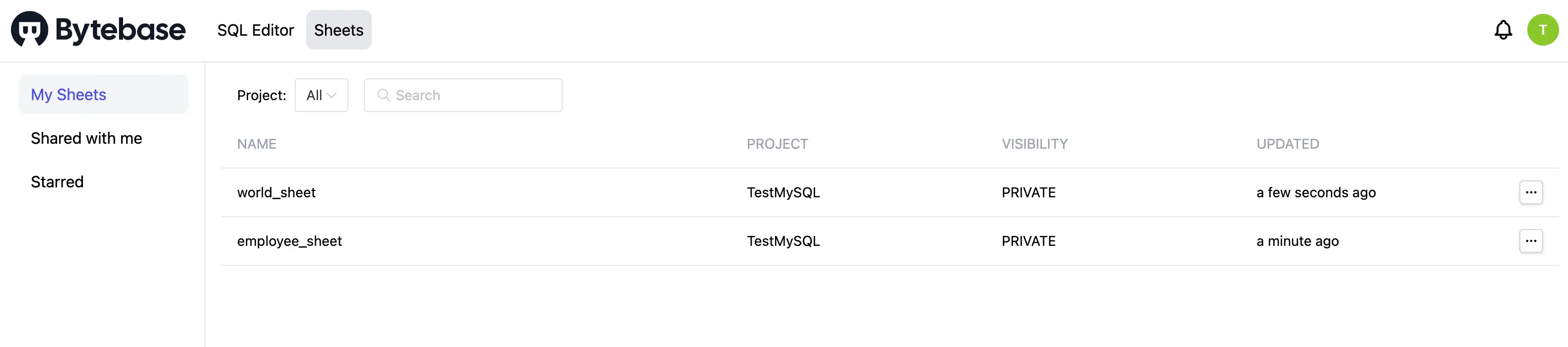Open My Sheets in sidebar
This screenshot has width=1568, height=347.
pyautogui.click(x=104, y=94)
